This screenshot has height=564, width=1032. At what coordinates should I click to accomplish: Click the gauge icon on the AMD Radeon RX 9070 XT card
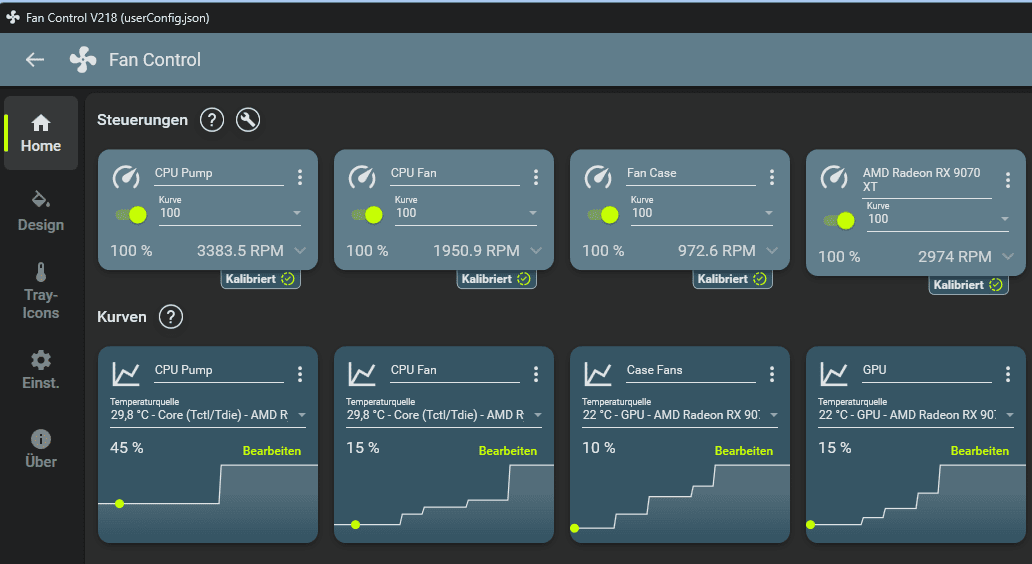tap(834, 176)
